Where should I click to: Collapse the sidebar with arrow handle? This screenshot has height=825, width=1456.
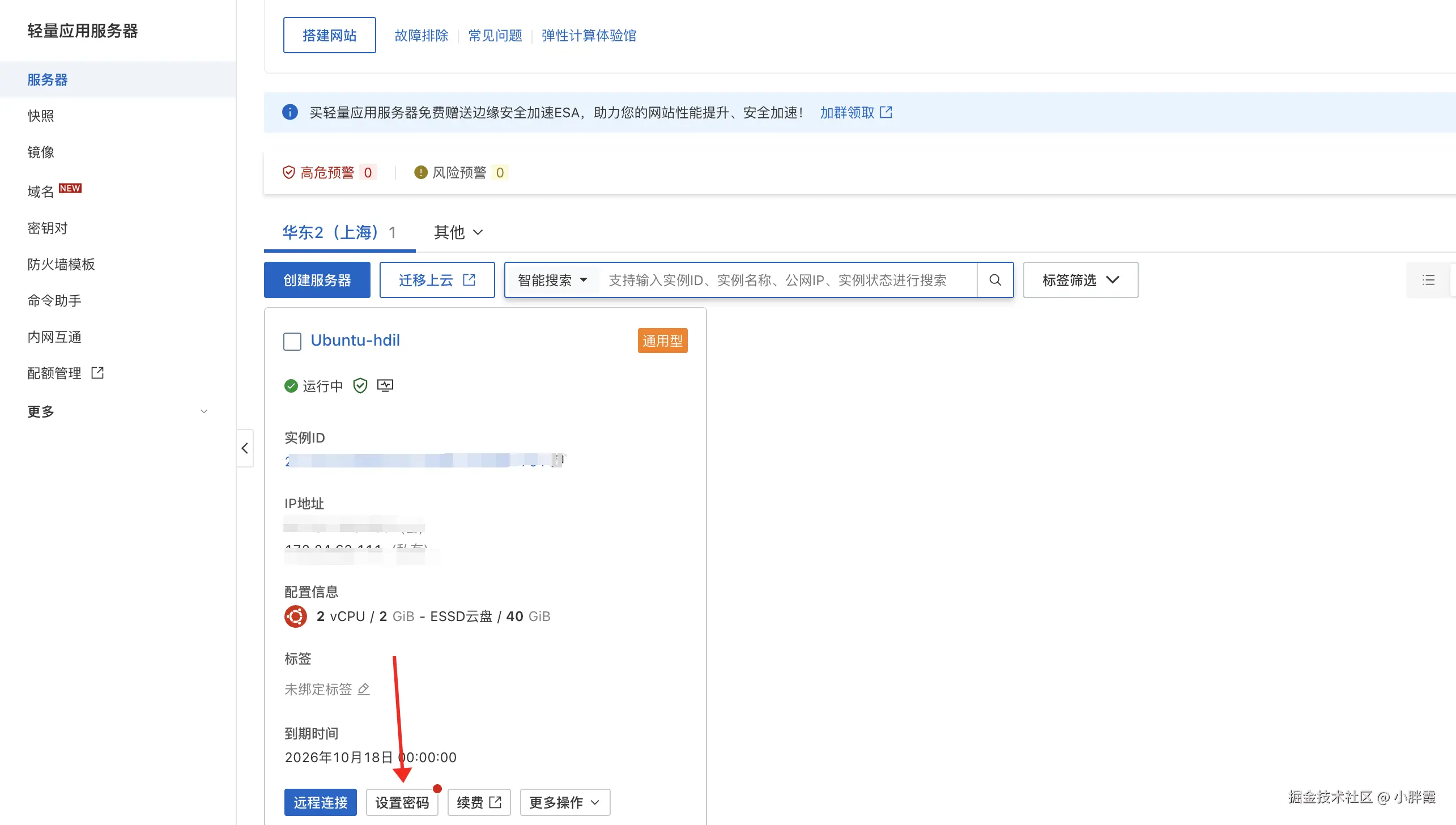click(245, 448)
